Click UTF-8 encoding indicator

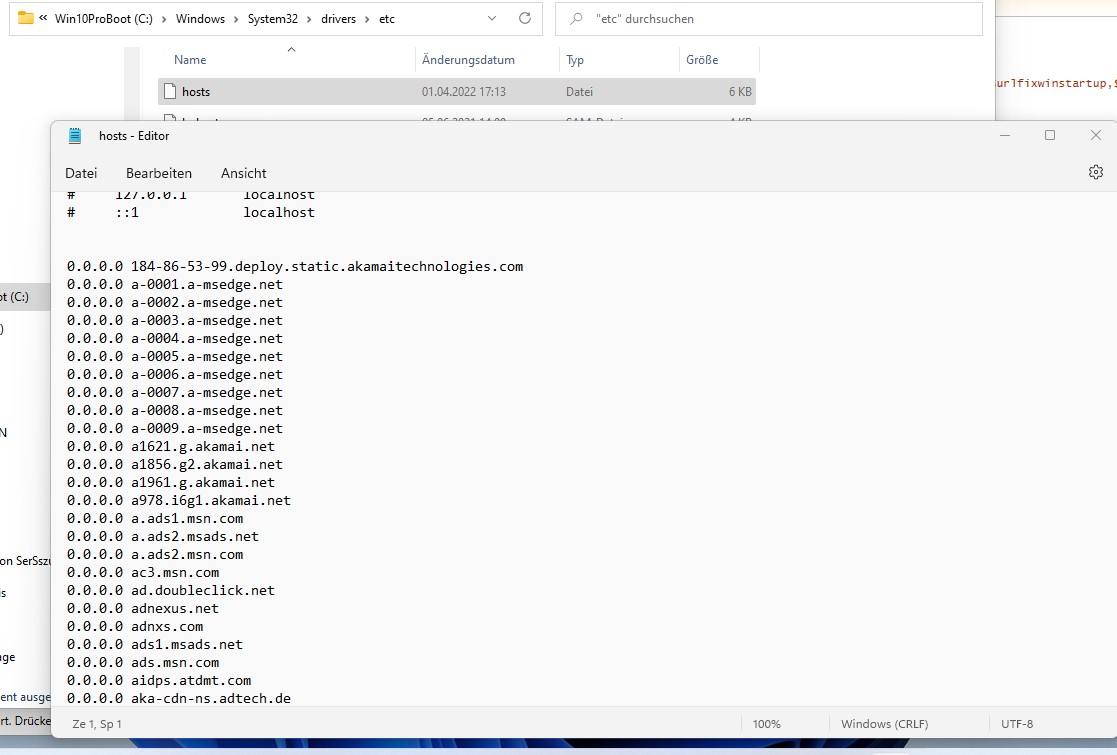point(1017,724)
